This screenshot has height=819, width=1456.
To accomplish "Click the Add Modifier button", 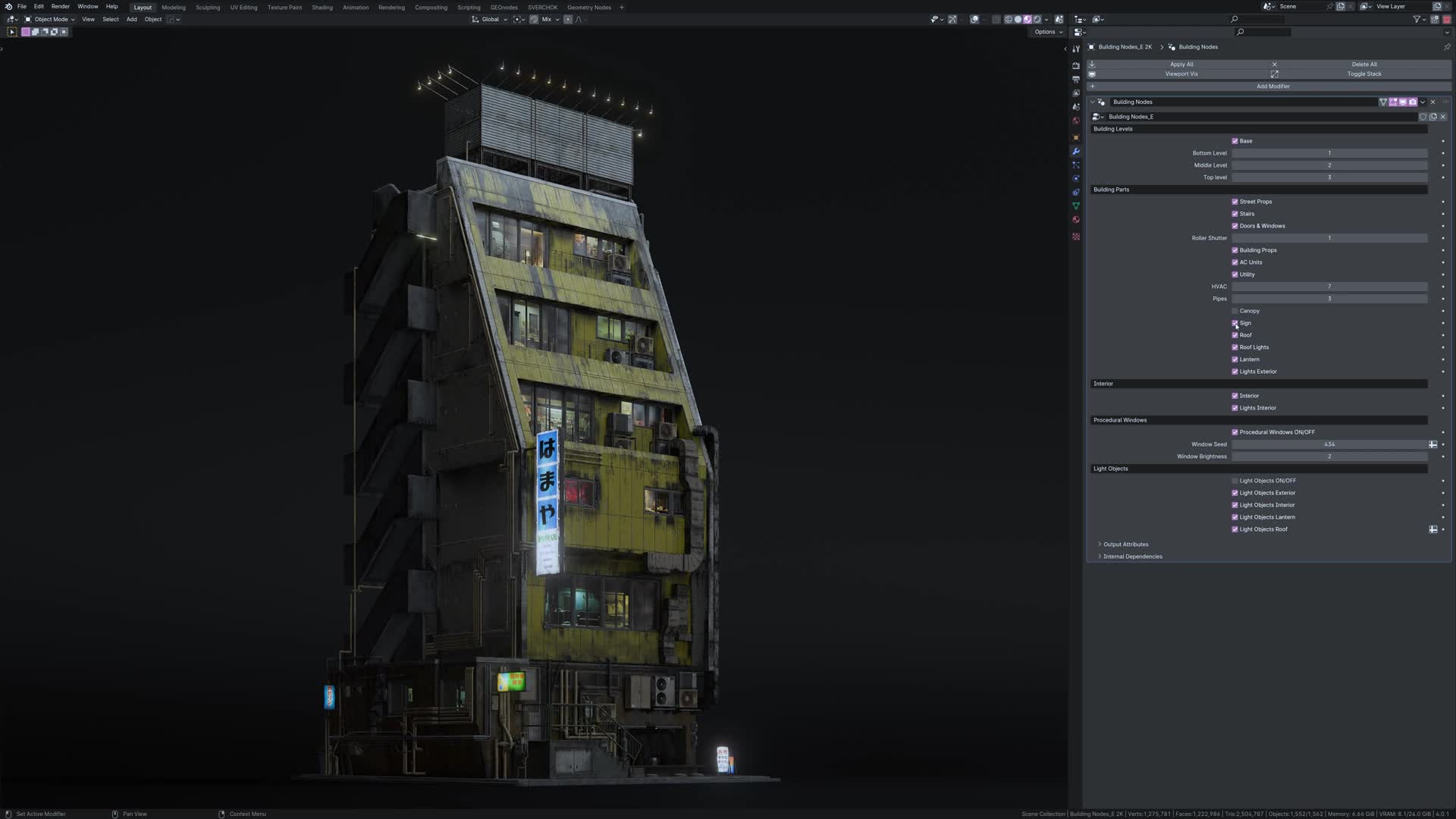I will coord(1269,86).
